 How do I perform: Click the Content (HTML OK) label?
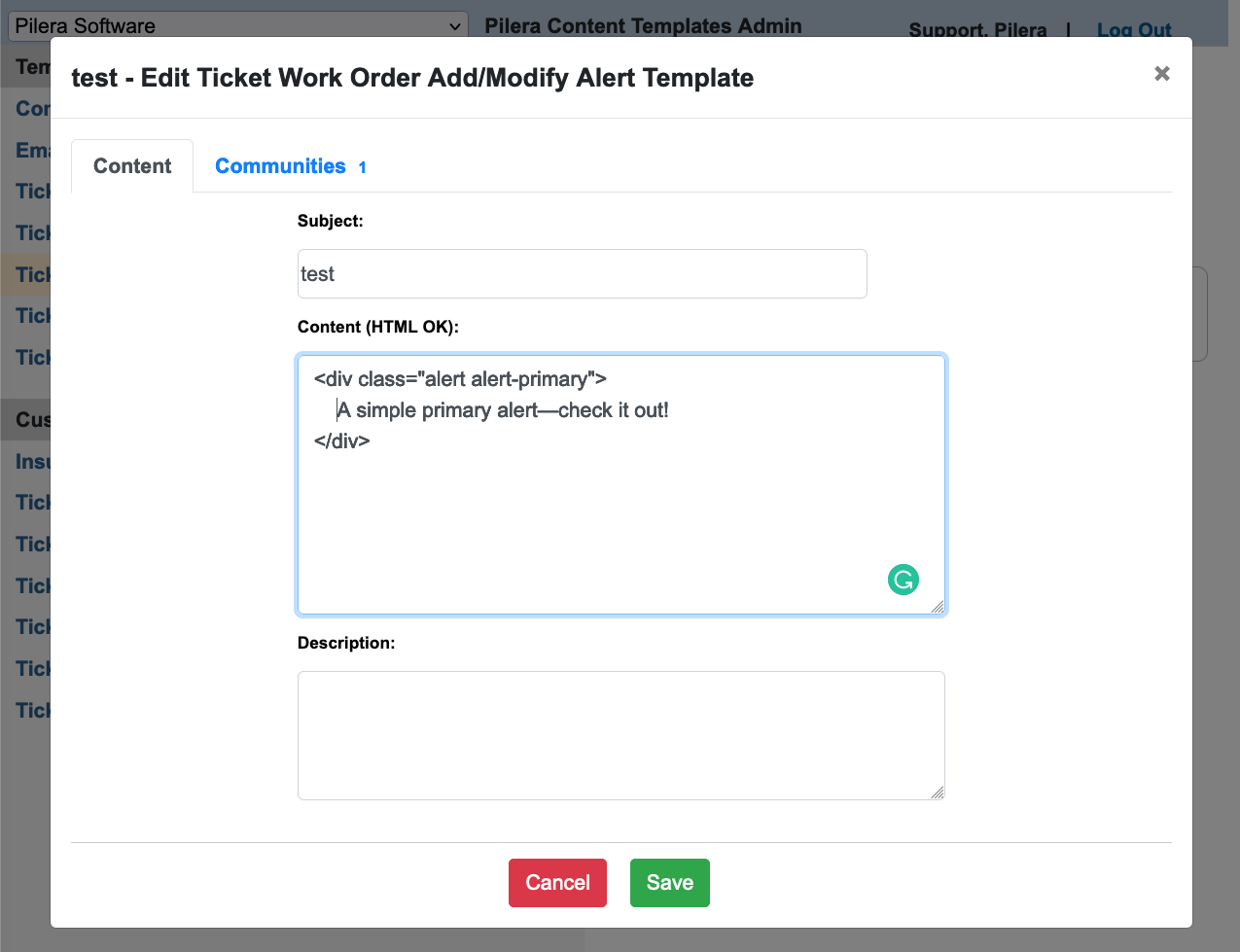(378, 327)
